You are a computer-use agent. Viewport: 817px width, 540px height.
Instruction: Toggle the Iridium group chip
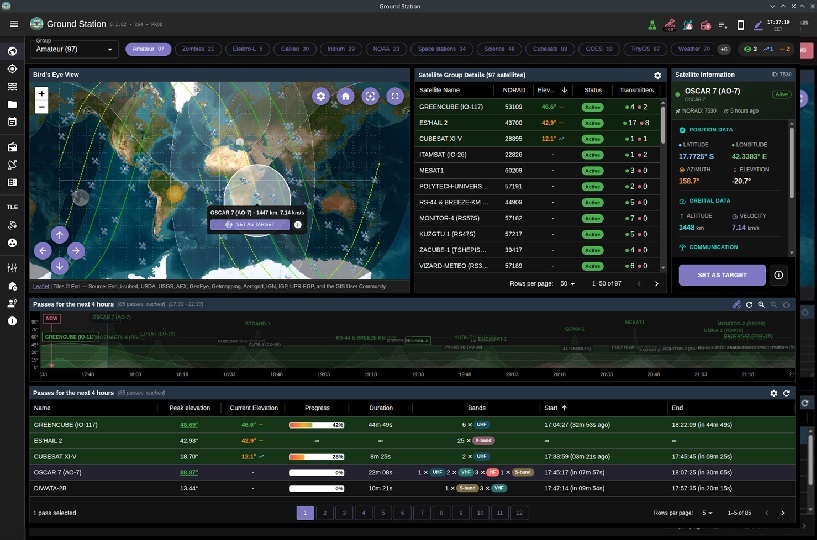click(x=341, y=48)
